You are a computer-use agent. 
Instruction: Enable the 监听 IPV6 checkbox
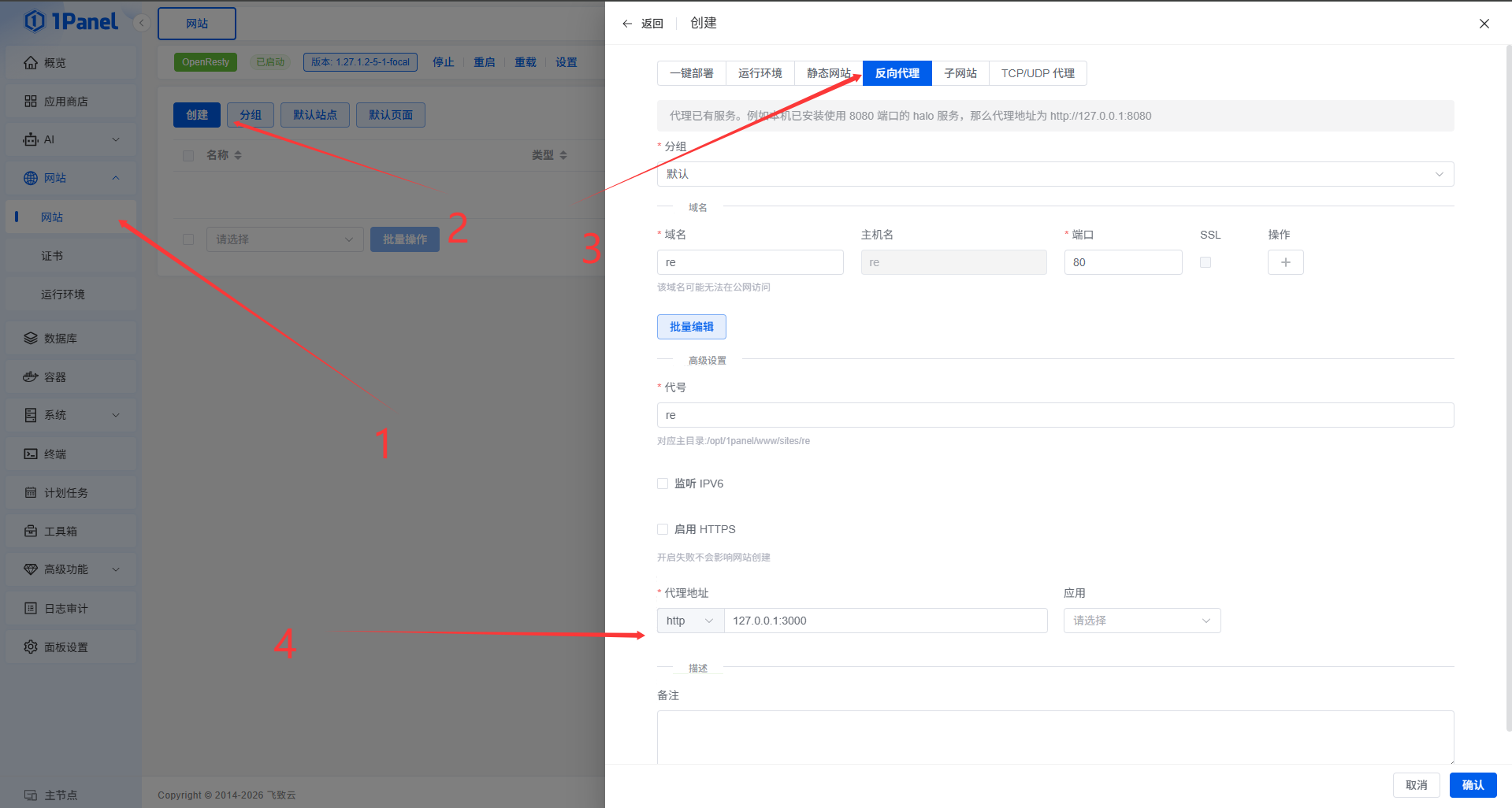point(663,484)
